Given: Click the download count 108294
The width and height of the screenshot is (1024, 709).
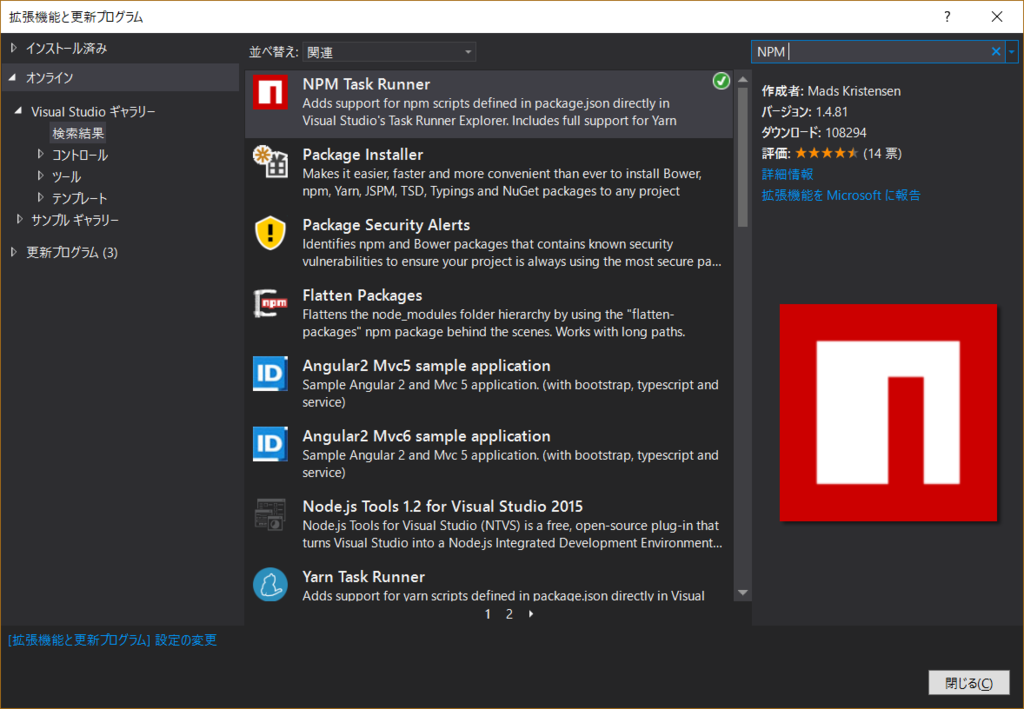Looking at the screenshot, I should point(846,133).
